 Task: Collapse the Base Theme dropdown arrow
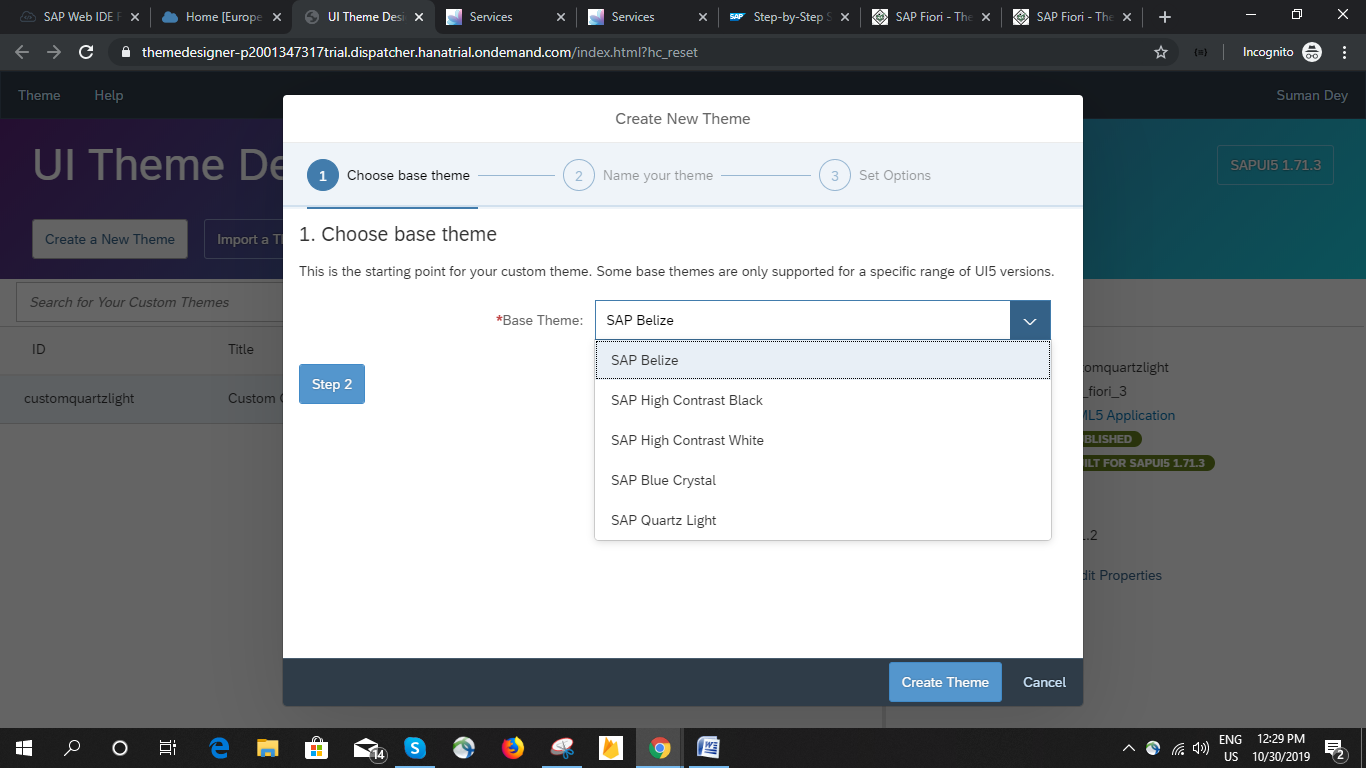[1030, 321]
